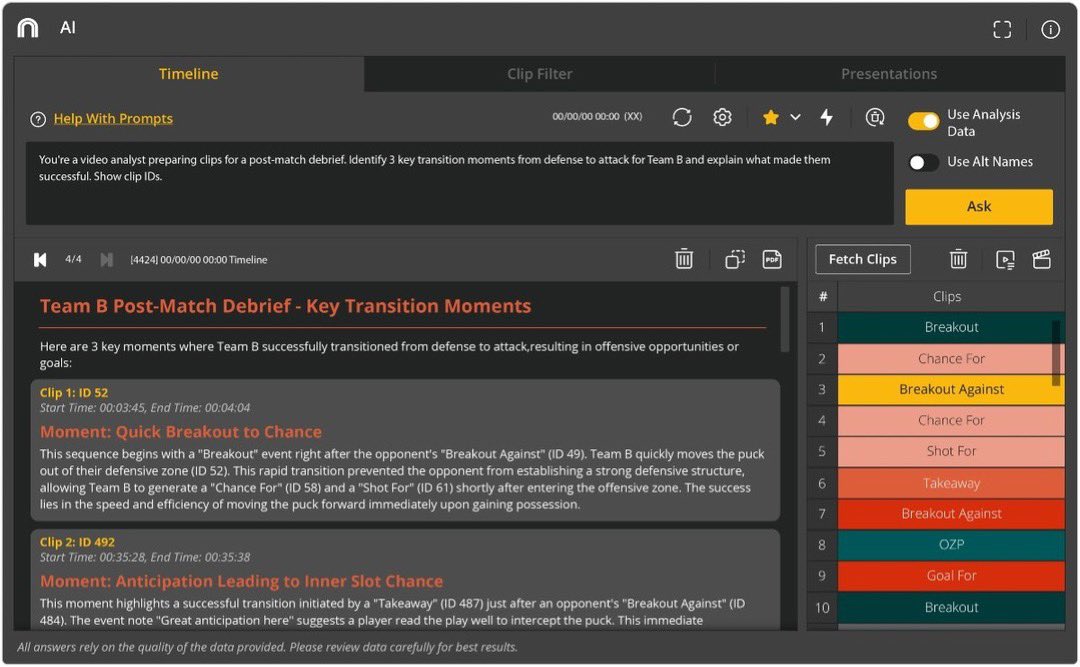Expand the dropdown arrow next to star
Screen dimensions: 1080x667
(x=796, y=117)
